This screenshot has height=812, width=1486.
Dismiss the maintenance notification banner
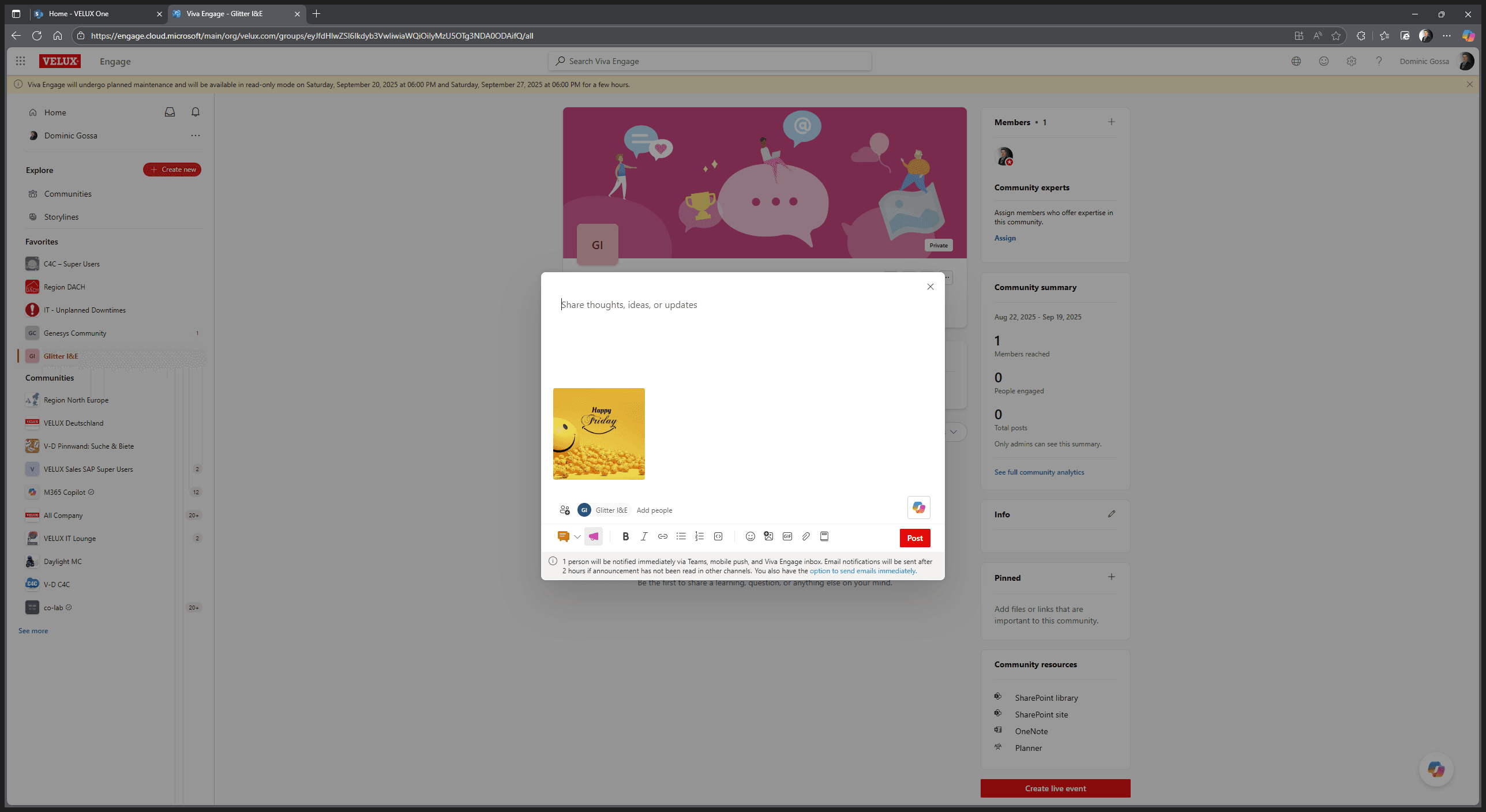point(1469,84)
